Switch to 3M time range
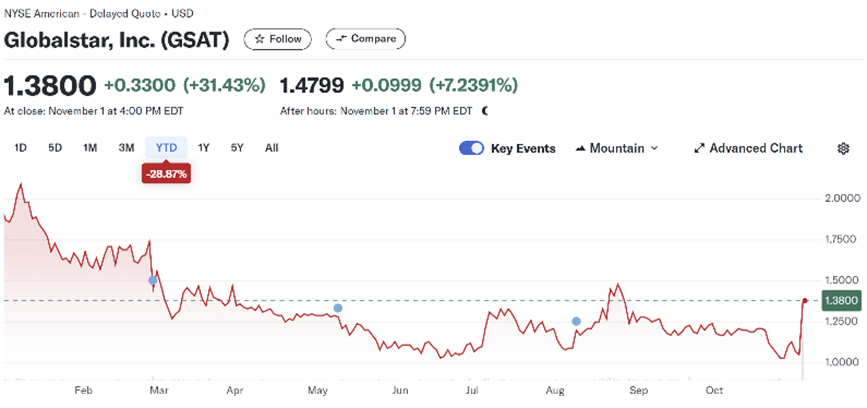The height and width of the screenshot is (408, 867). (126, 148)
